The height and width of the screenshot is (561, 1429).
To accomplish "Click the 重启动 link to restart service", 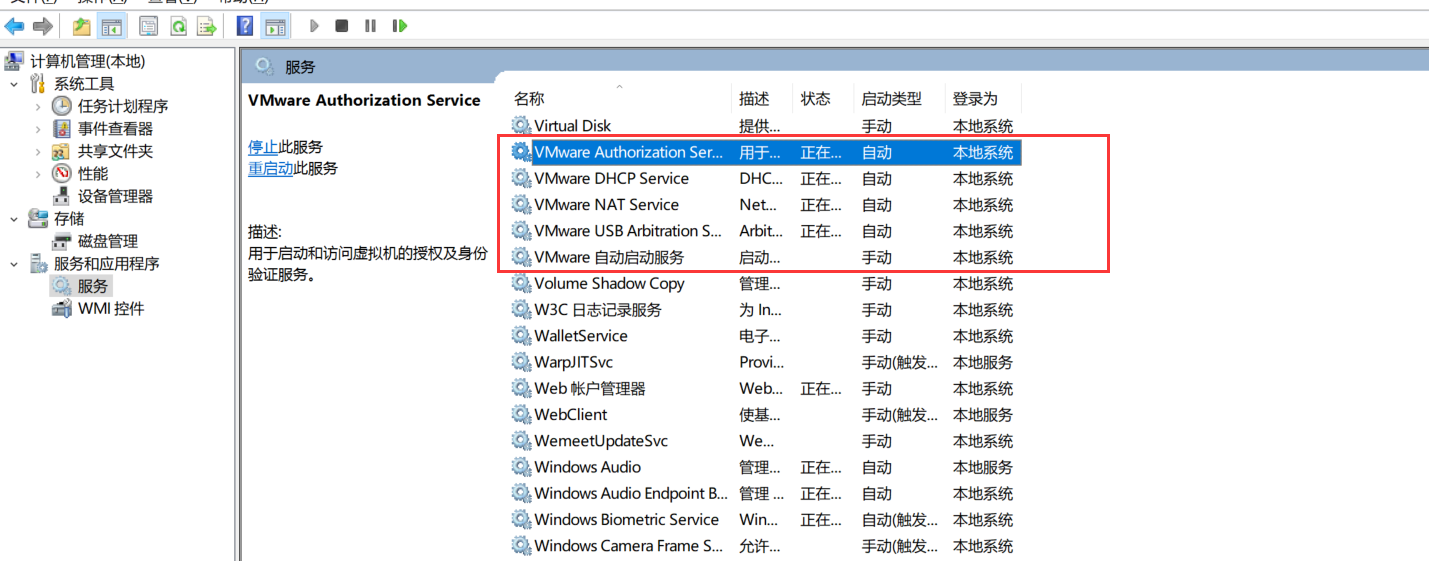I will 271,168.
